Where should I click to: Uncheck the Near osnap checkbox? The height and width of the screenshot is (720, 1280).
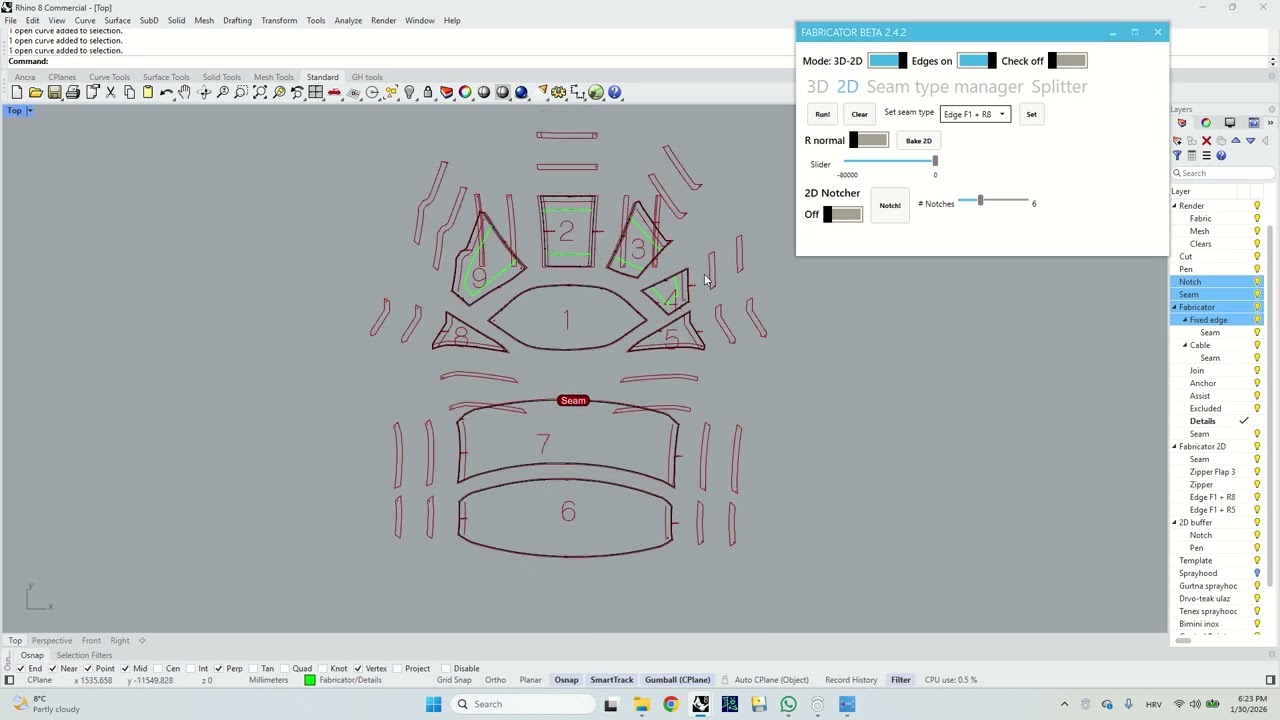(54, 668)
